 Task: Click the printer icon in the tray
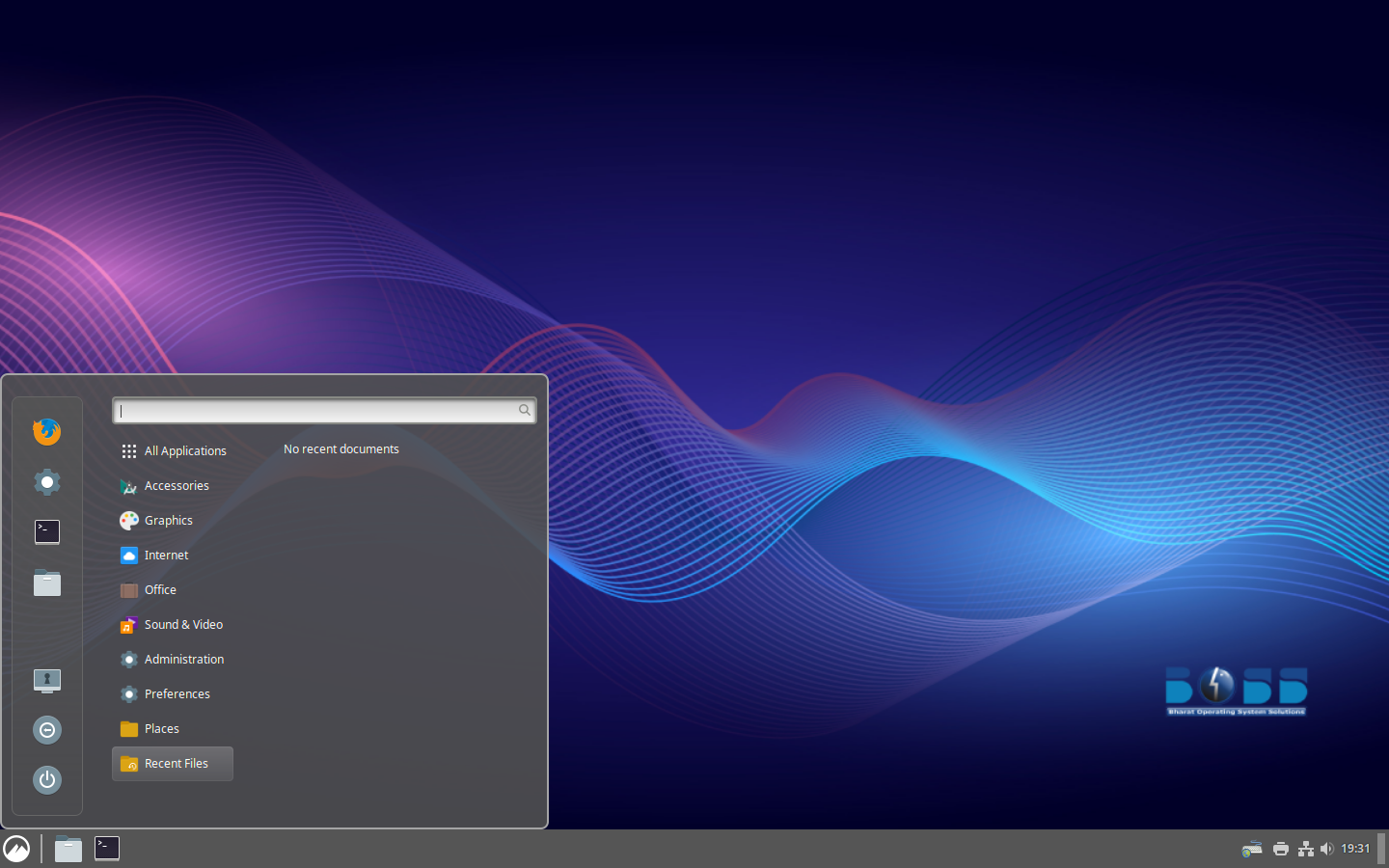click(x=1281, y=849)
